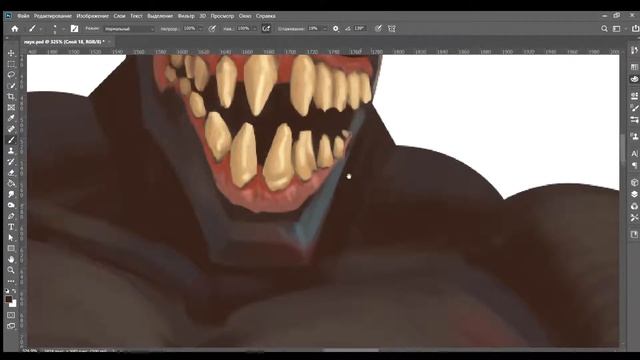
Task: Open the opacity percentage dropdown arrow
Action: 200,29
